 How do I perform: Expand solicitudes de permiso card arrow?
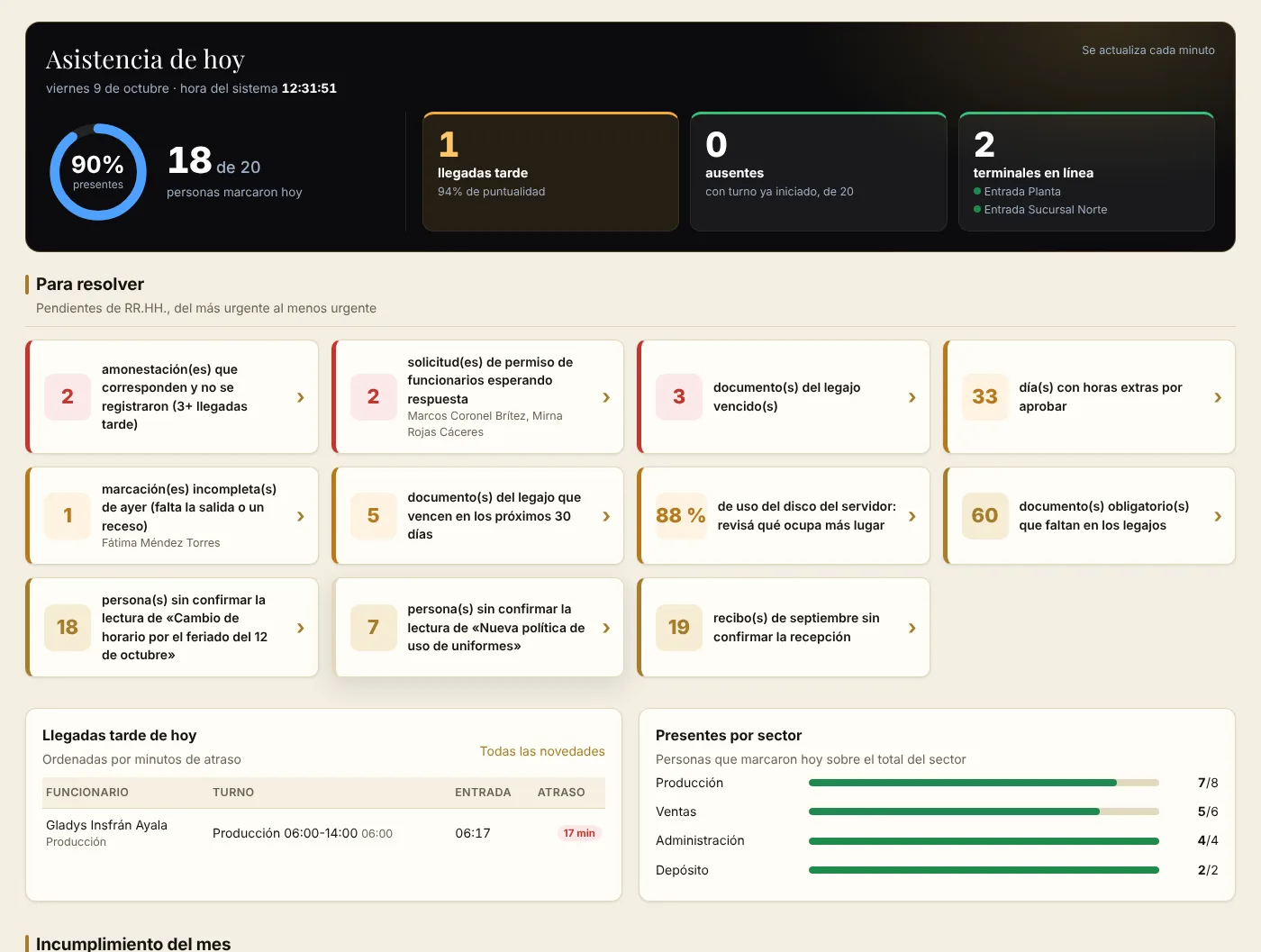point(606,397)
